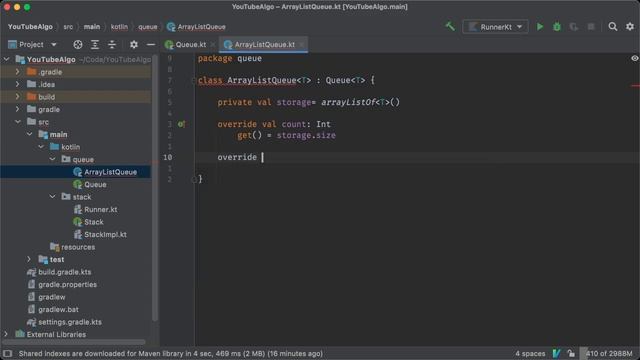Collapse the YouTubeAlgo root node
This screenshot has width=640, height=360.
[x=7, y=60]
